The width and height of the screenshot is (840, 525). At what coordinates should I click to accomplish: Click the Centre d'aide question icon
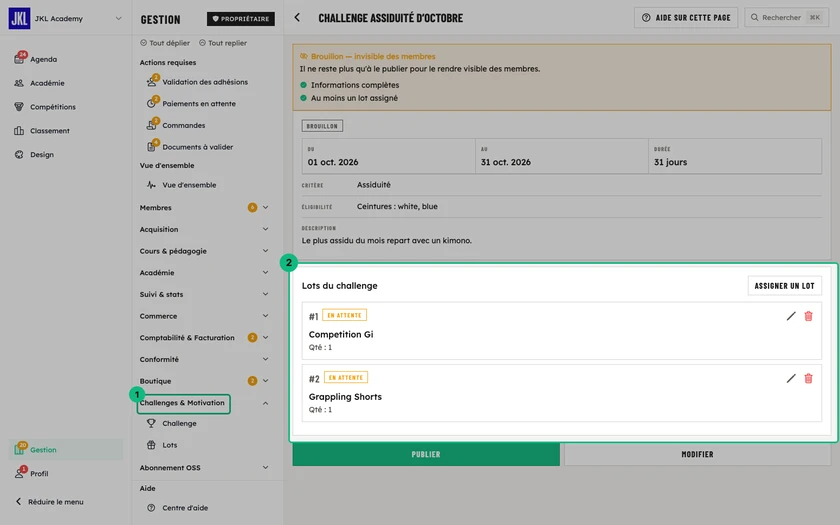[151, 508]
